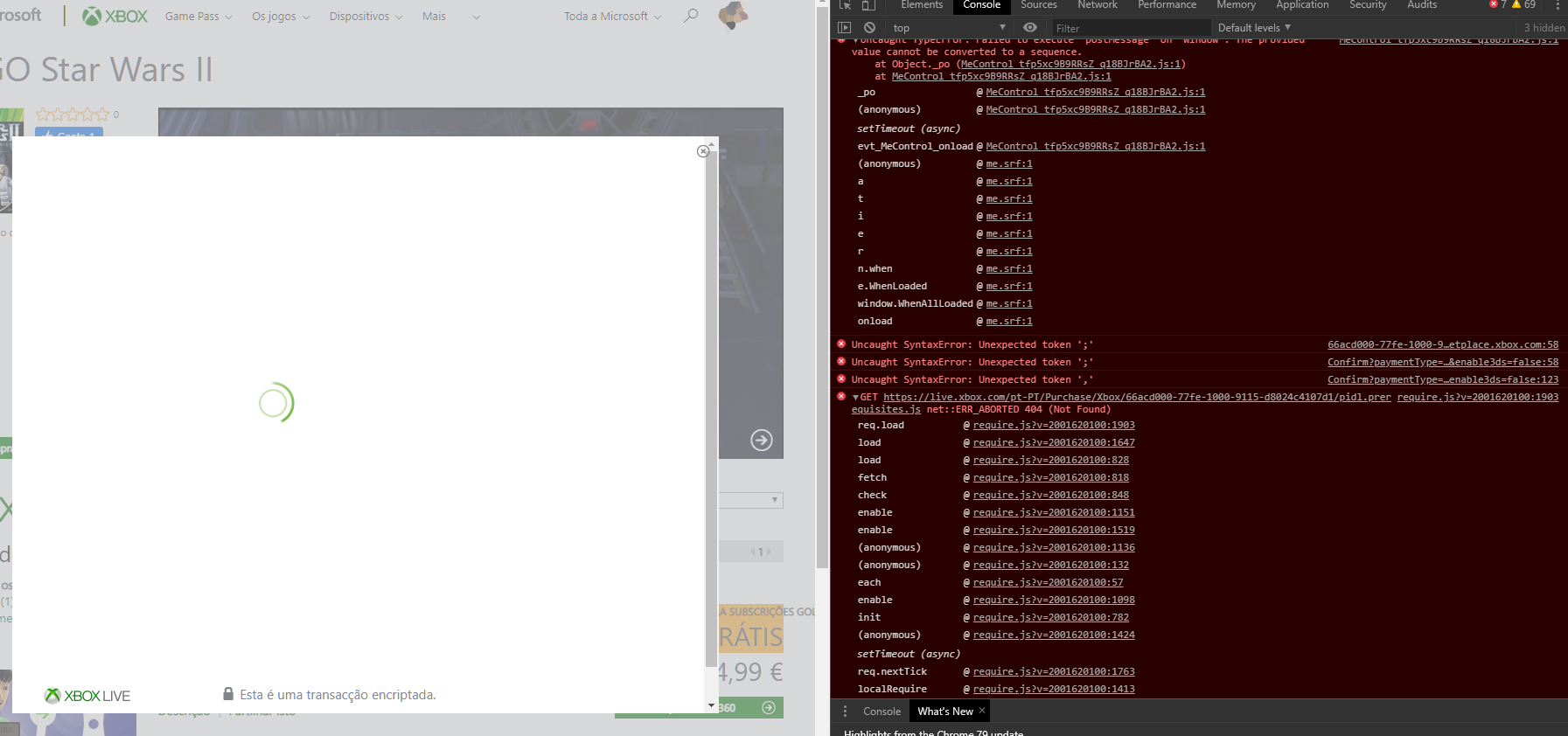
Task: Open the Xbox page search magnifier
Action: point(691,16)
